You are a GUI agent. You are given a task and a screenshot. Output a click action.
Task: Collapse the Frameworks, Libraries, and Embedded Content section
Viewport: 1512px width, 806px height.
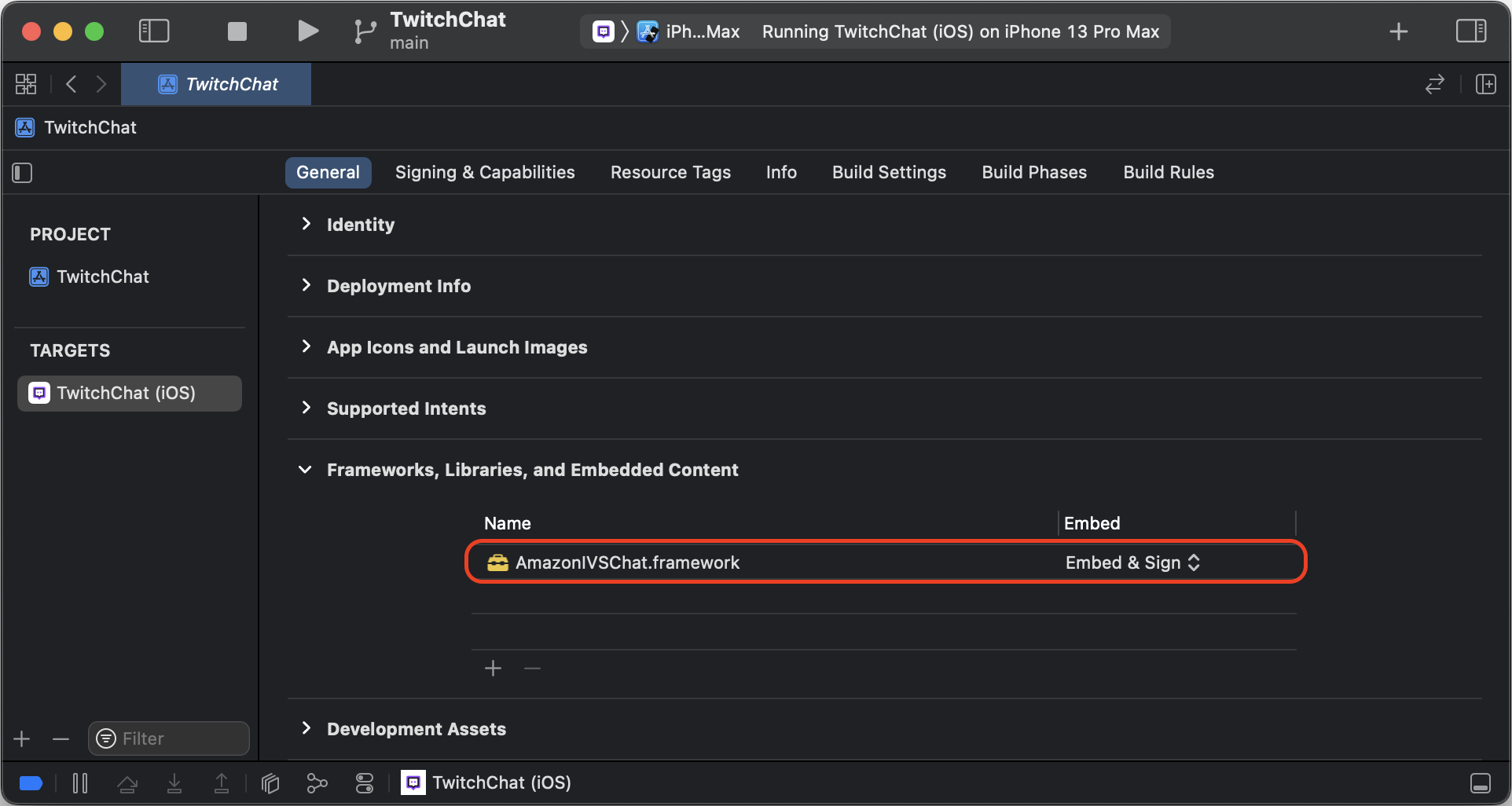point(305,469)
